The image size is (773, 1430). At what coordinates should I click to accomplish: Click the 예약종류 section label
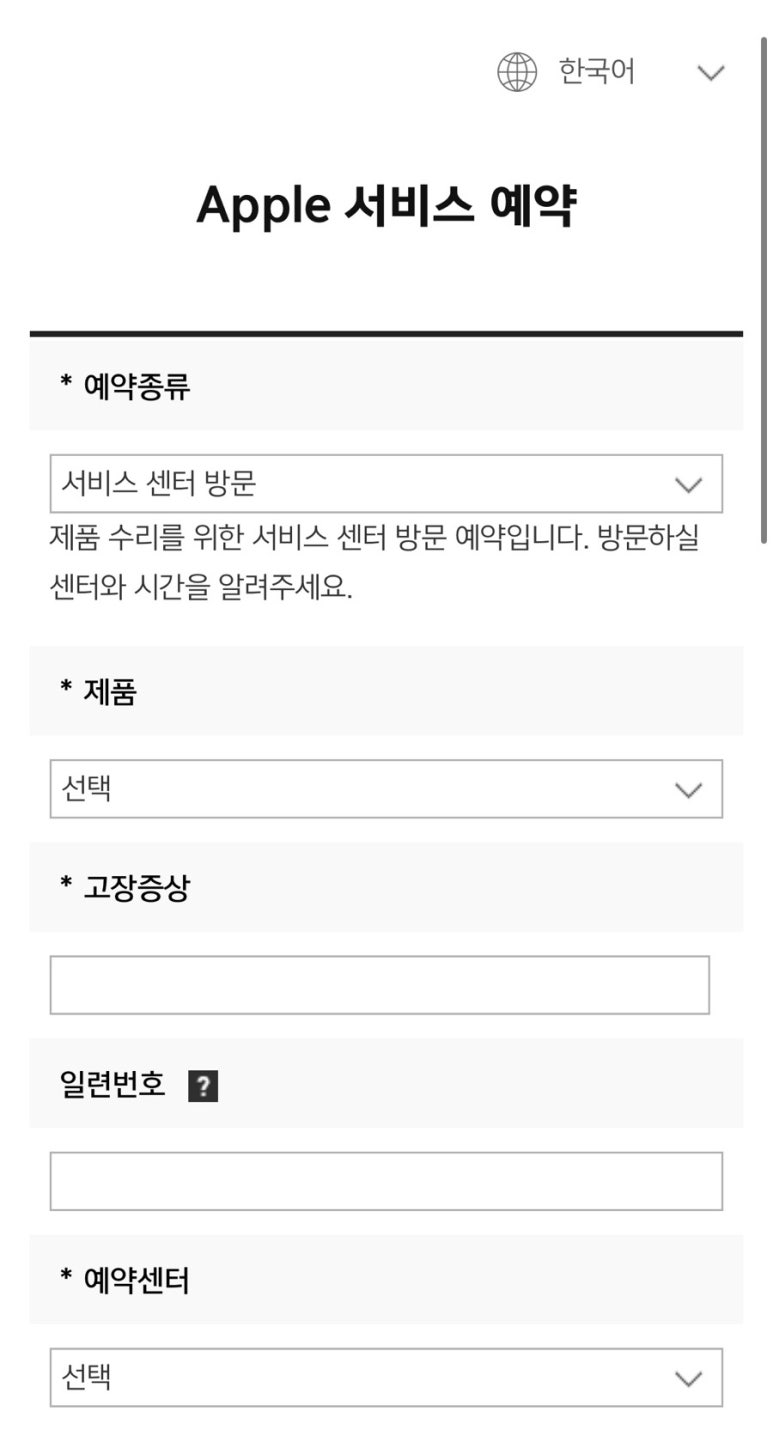click(x=125, y=386)
